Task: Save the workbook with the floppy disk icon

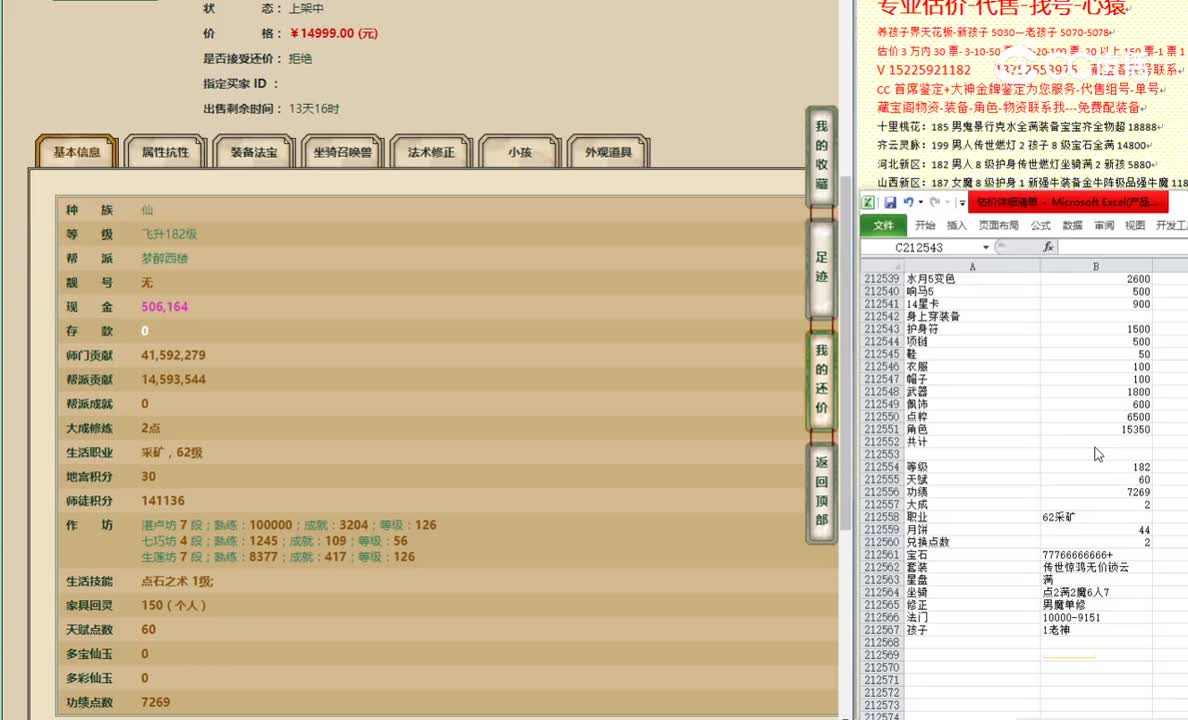Action: coord(890,202)
